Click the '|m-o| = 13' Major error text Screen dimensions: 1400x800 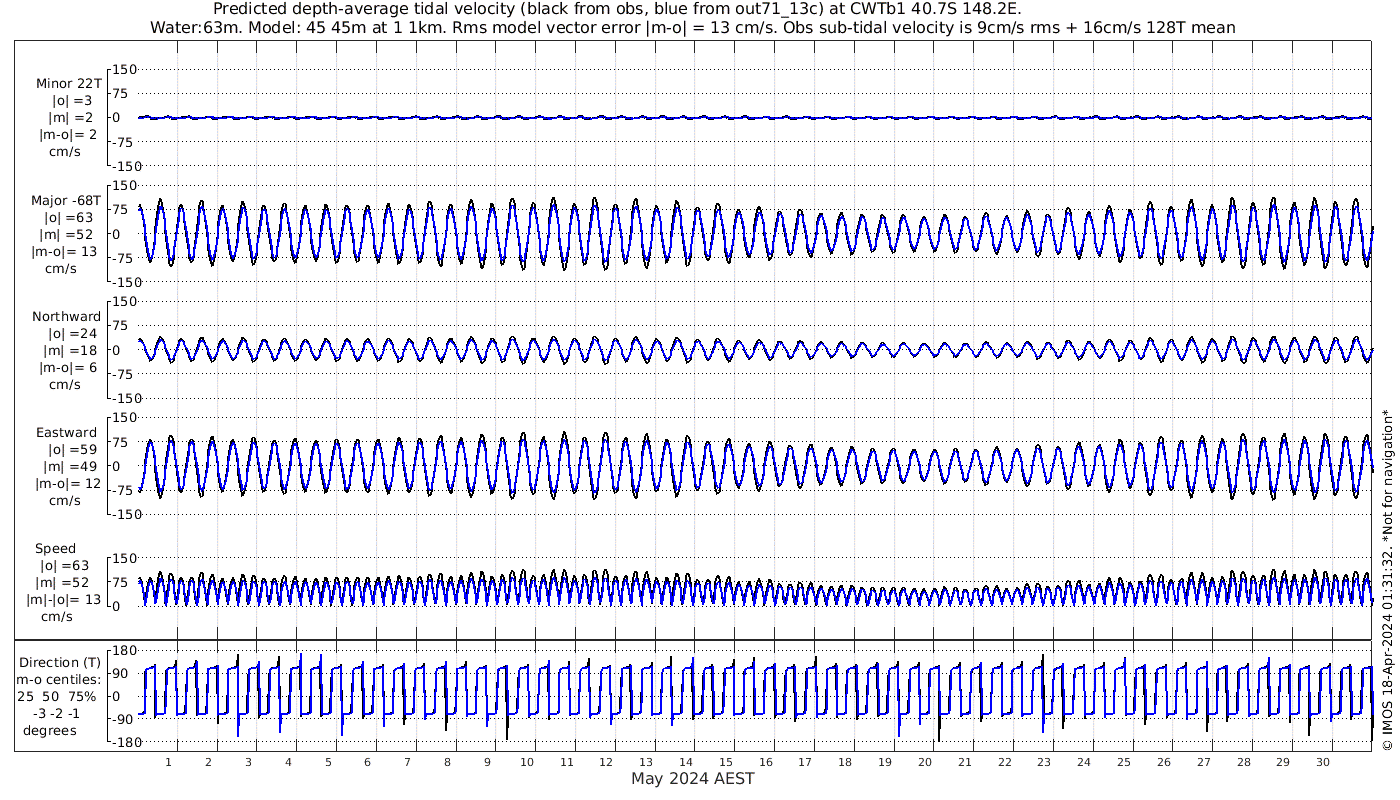(68, 251)
